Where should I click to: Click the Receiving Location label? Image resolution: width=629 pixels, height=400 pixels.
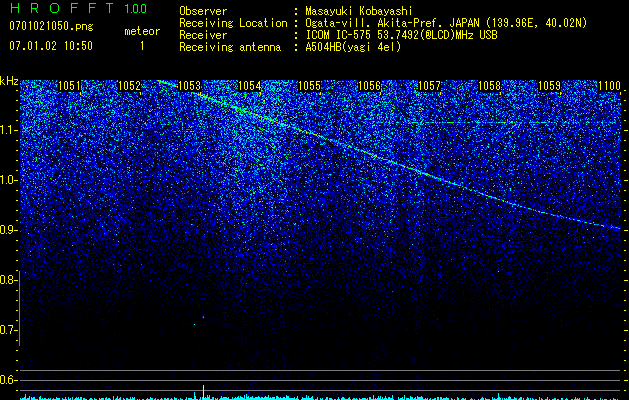pos(233,24)
